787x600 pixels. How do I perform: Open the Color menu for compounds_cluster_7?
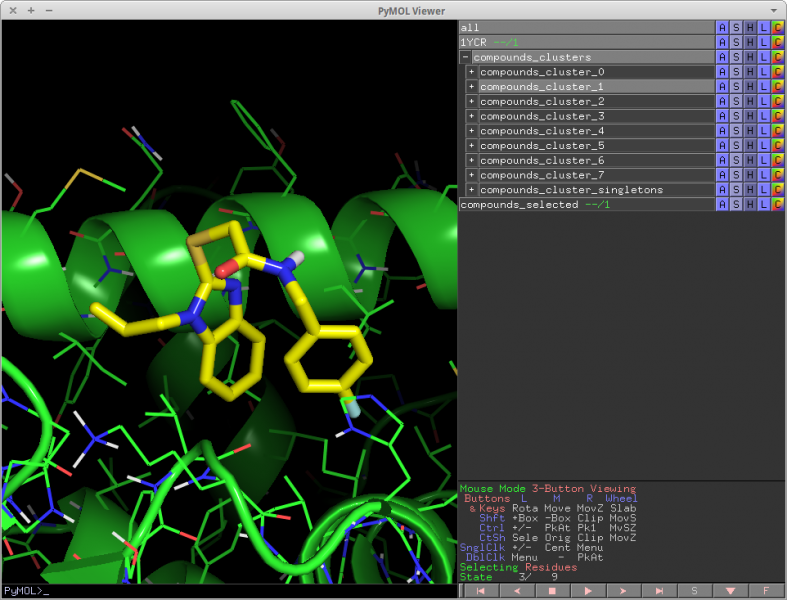point(778,175)
